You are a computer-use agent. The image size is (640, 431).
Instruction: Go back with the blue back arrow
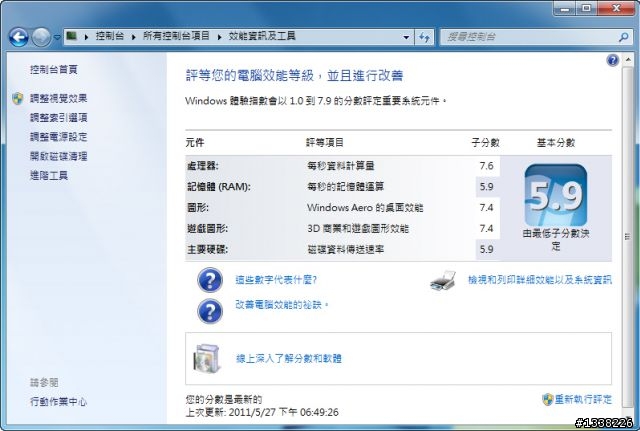tap(18, 38)
